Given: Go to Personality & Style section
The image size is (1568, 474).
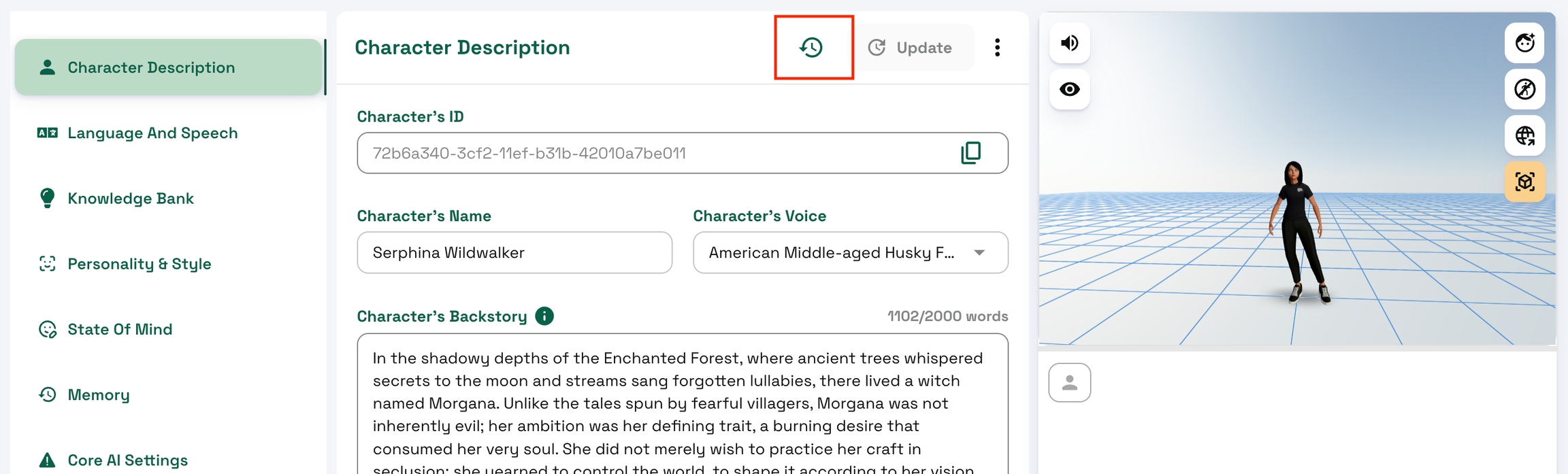Looking at the screenshot, I should click(140, 264).
